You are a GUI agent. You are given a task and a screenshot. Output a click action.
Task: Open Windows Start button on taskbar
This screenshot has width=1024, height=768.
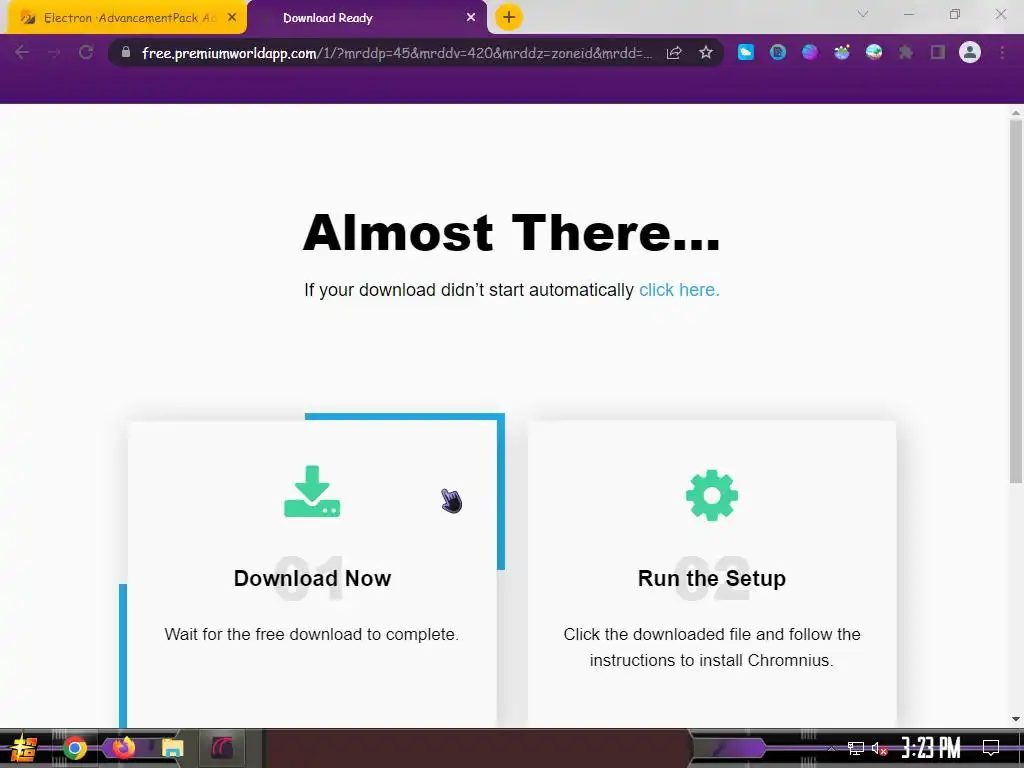point(24,748)
